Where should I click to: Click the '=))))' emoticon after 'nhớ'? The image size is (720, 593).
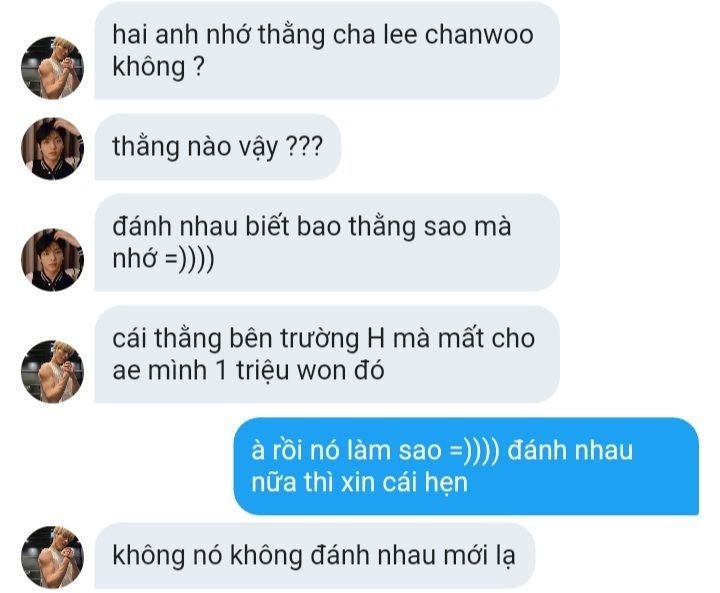(x=189, y=259)
